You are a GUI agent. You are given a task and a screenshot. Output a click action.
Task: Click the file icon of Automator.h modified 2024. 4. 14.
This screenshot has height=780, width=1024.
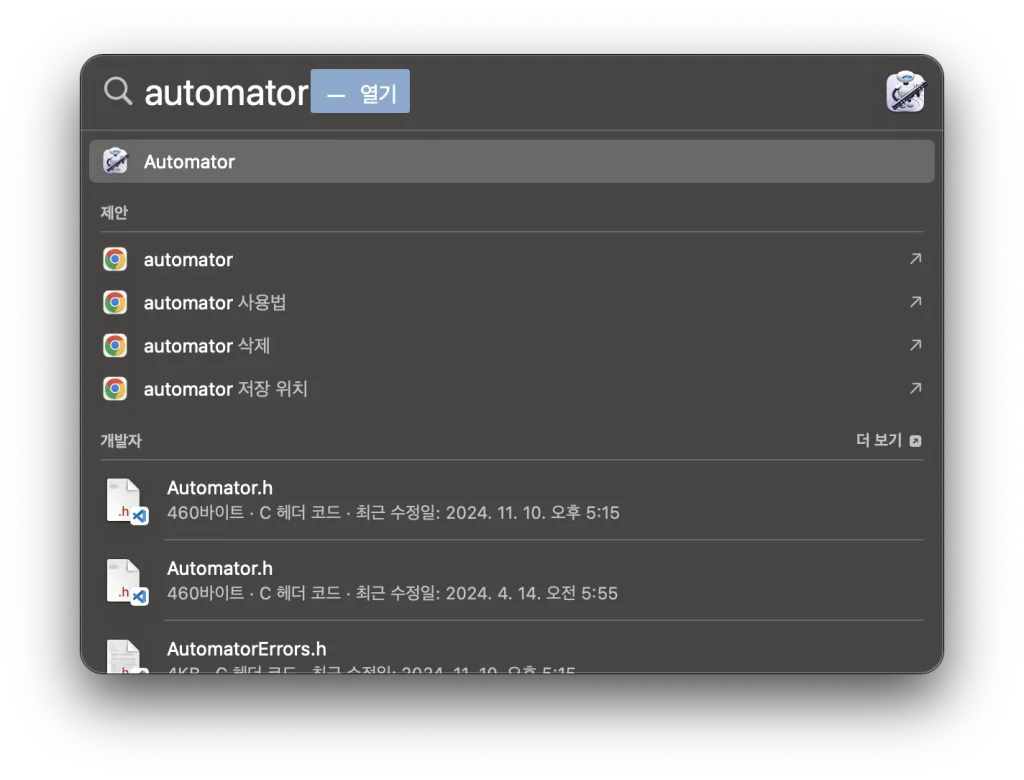(x=127, y=581)
